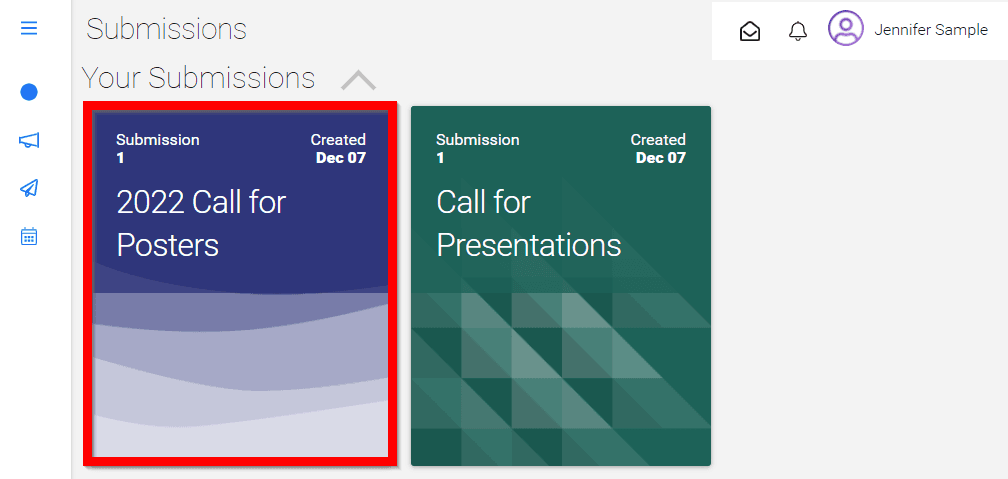
Task: Show notifications via the bell icon
Action: tap(798, 31)
